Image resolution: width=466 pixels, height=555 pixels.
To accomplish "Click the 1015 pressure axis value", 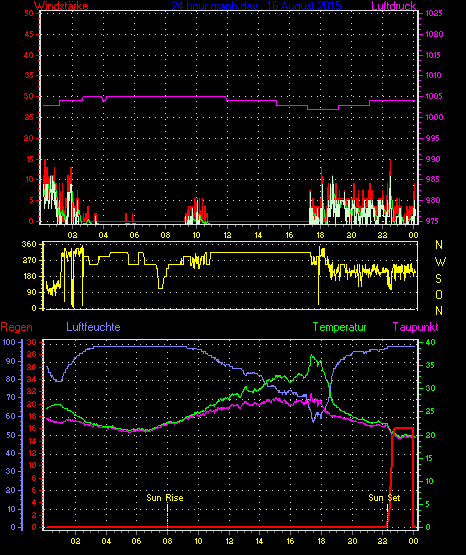I will (x=433, y=55).
